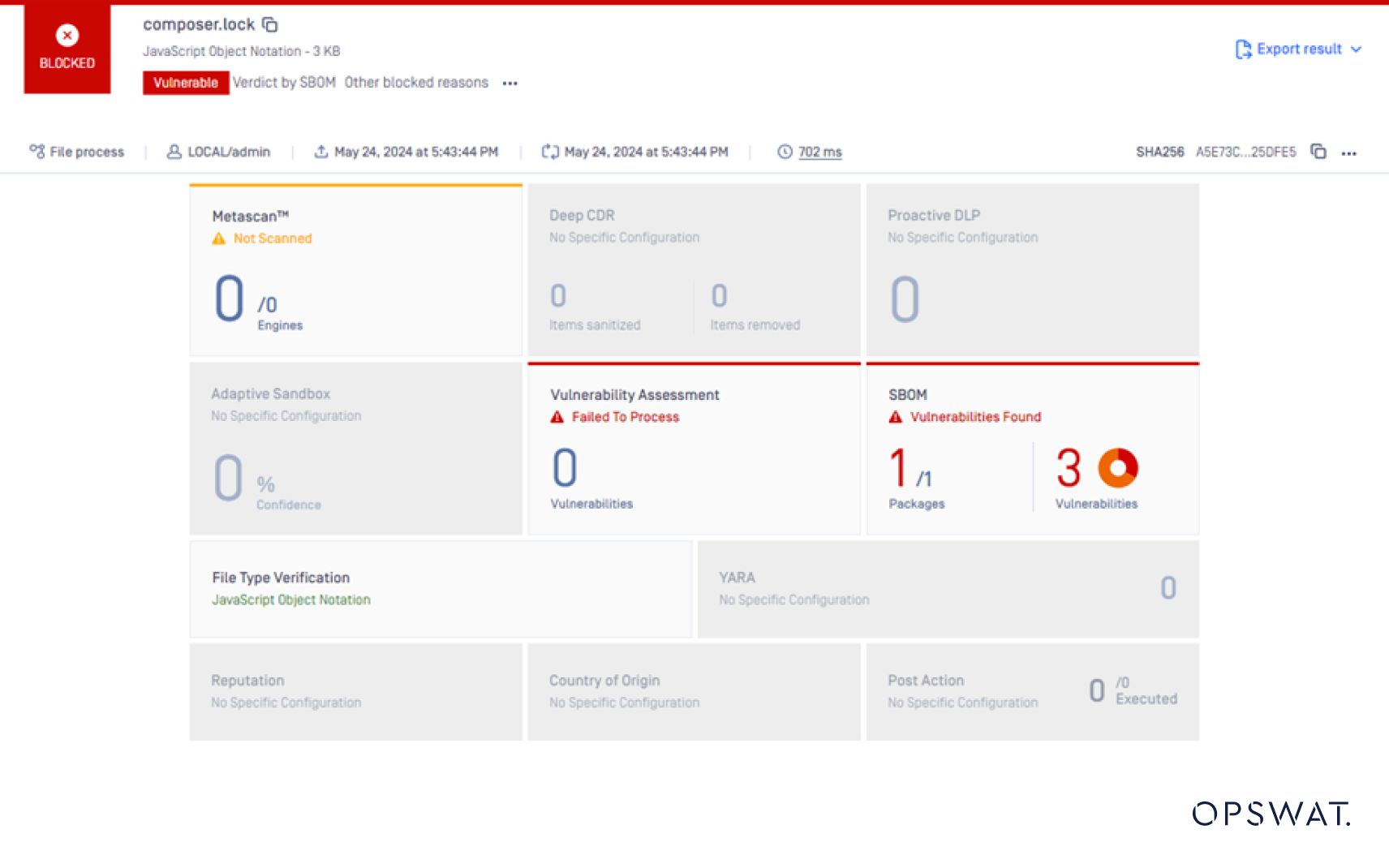Click the SBOM vulnerabilities donut chart
Viewport: 1389px width, 868px height.
pos(1117,468)
